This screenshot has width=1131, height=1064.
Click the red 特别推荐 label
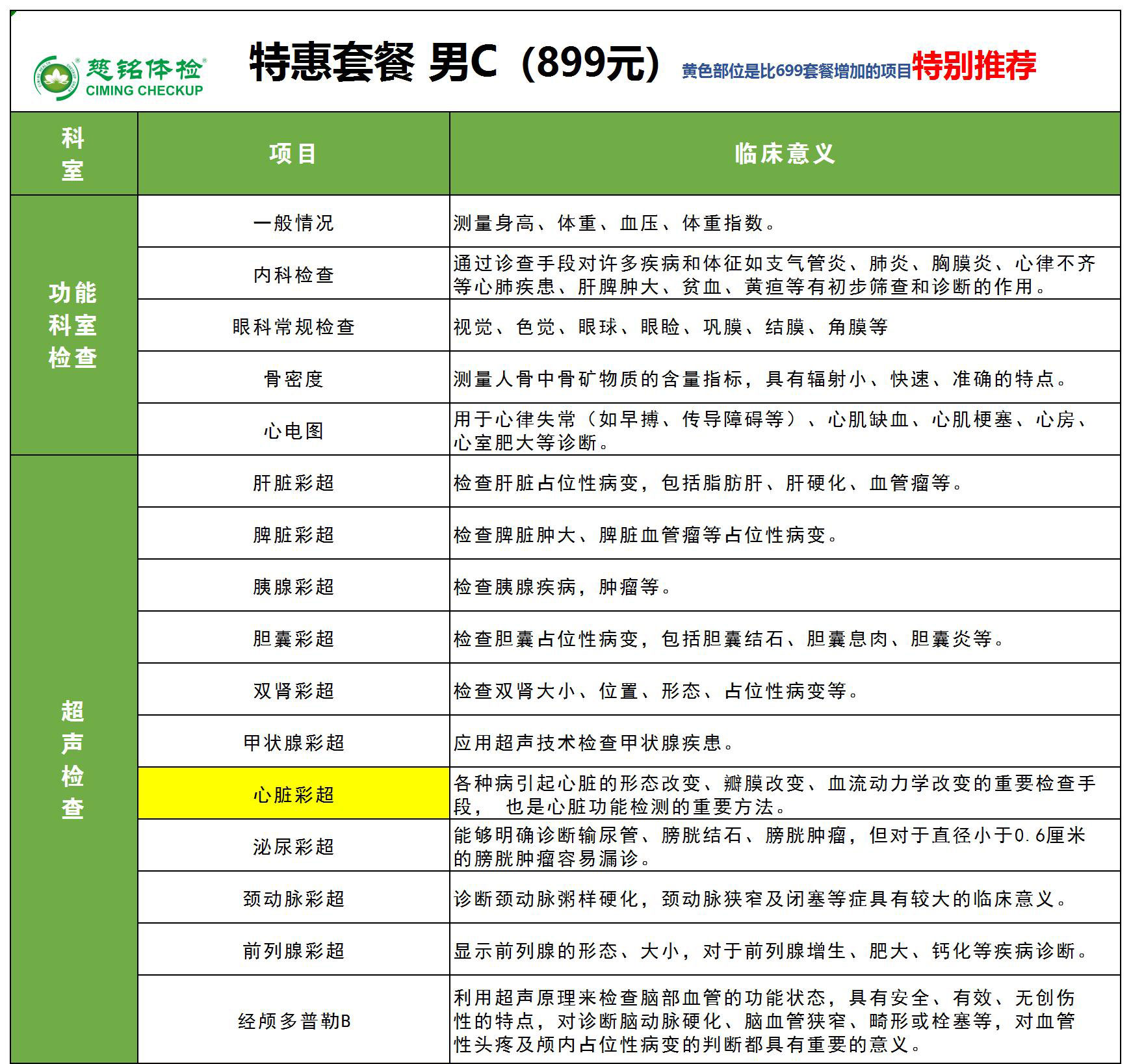(974, 65)
